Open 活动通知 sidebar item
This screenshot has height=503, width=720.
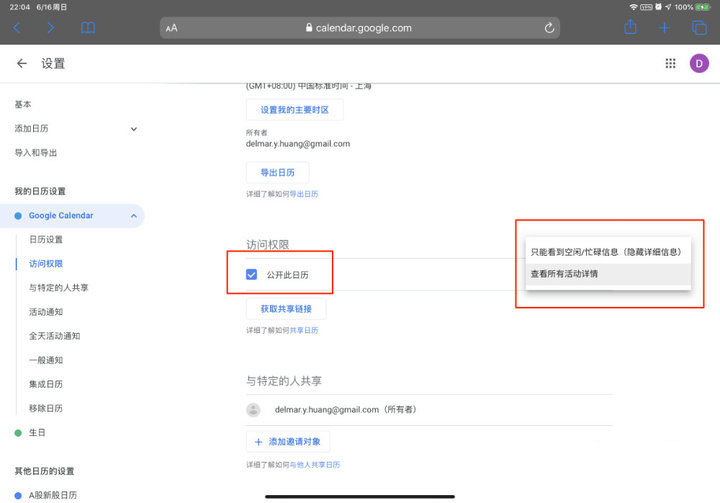coord(46,312)
